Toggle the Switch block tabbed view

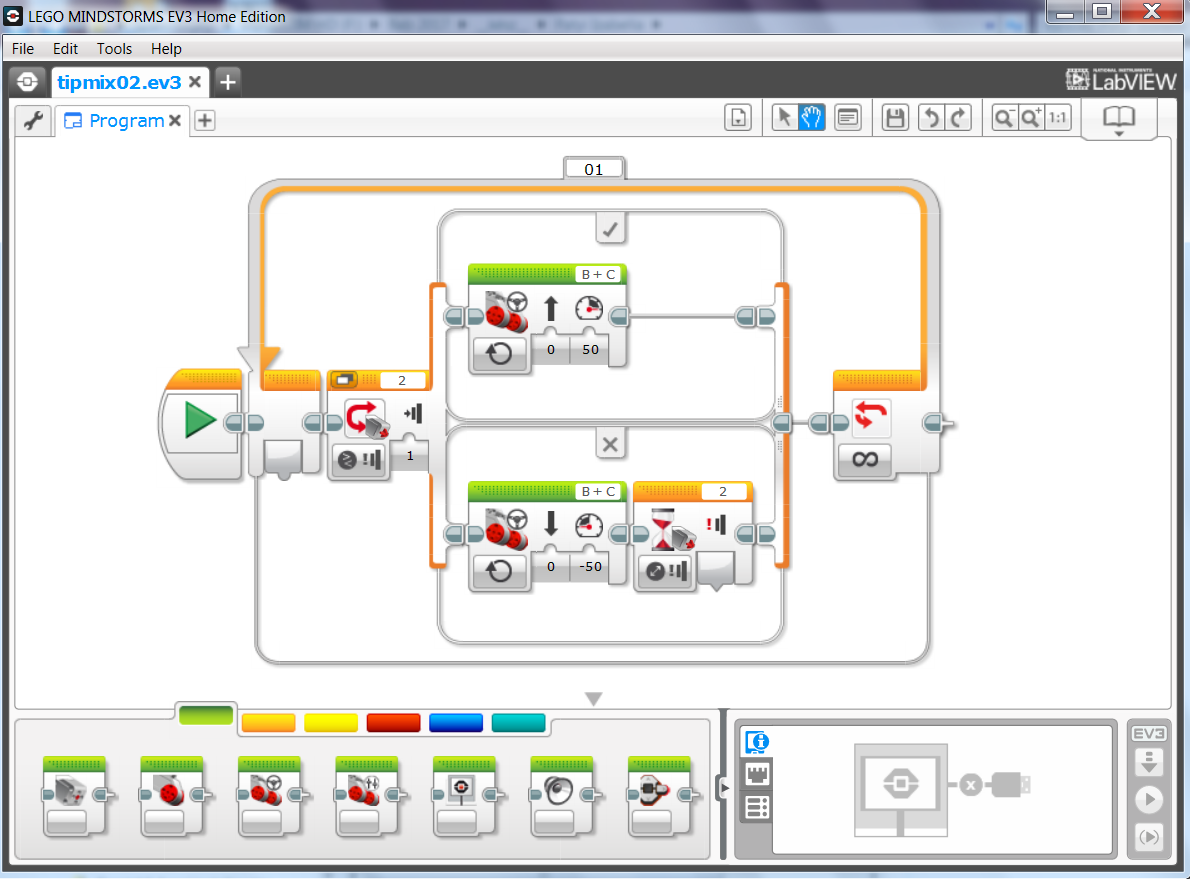[345, 380]
